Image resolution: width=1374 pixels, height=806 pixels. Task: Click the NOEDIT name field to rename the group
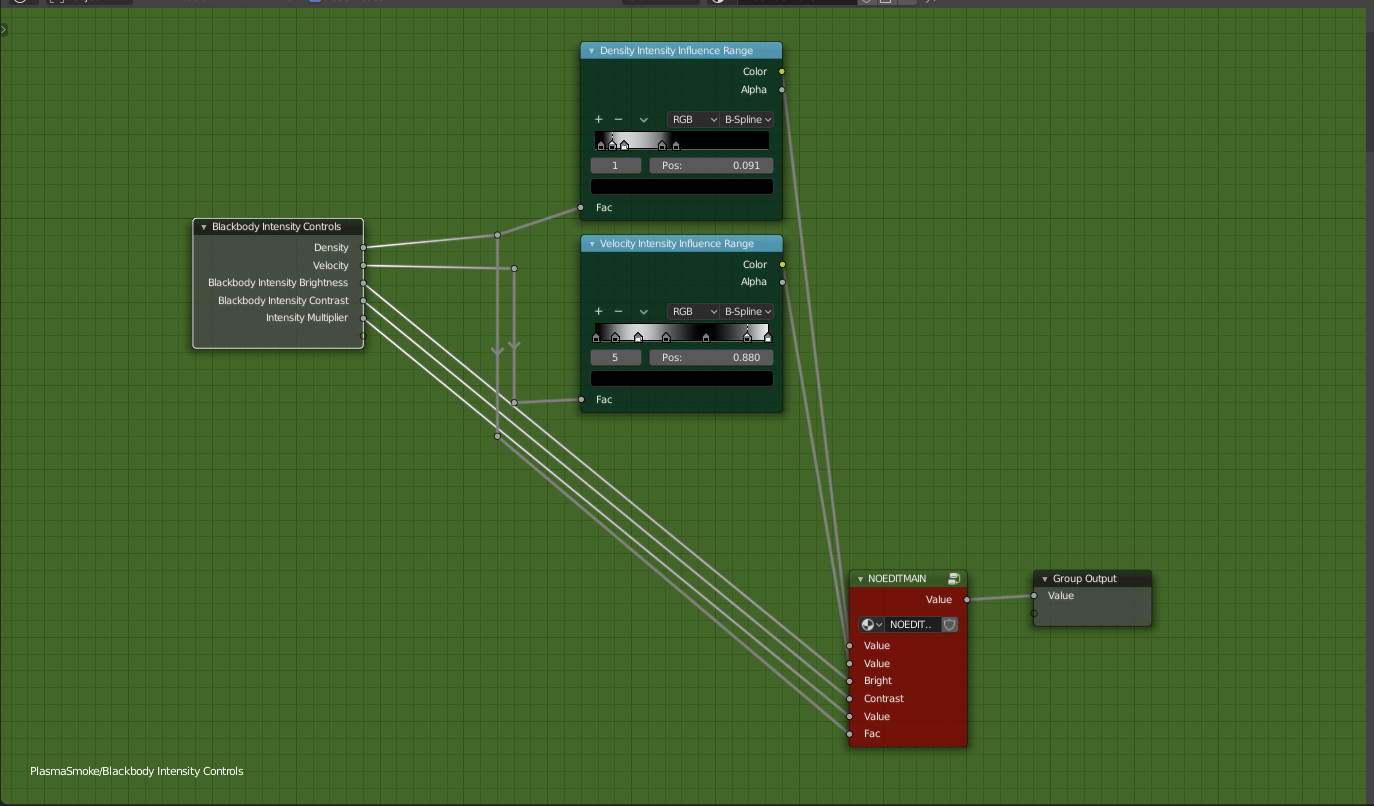(x=910, y=624)
